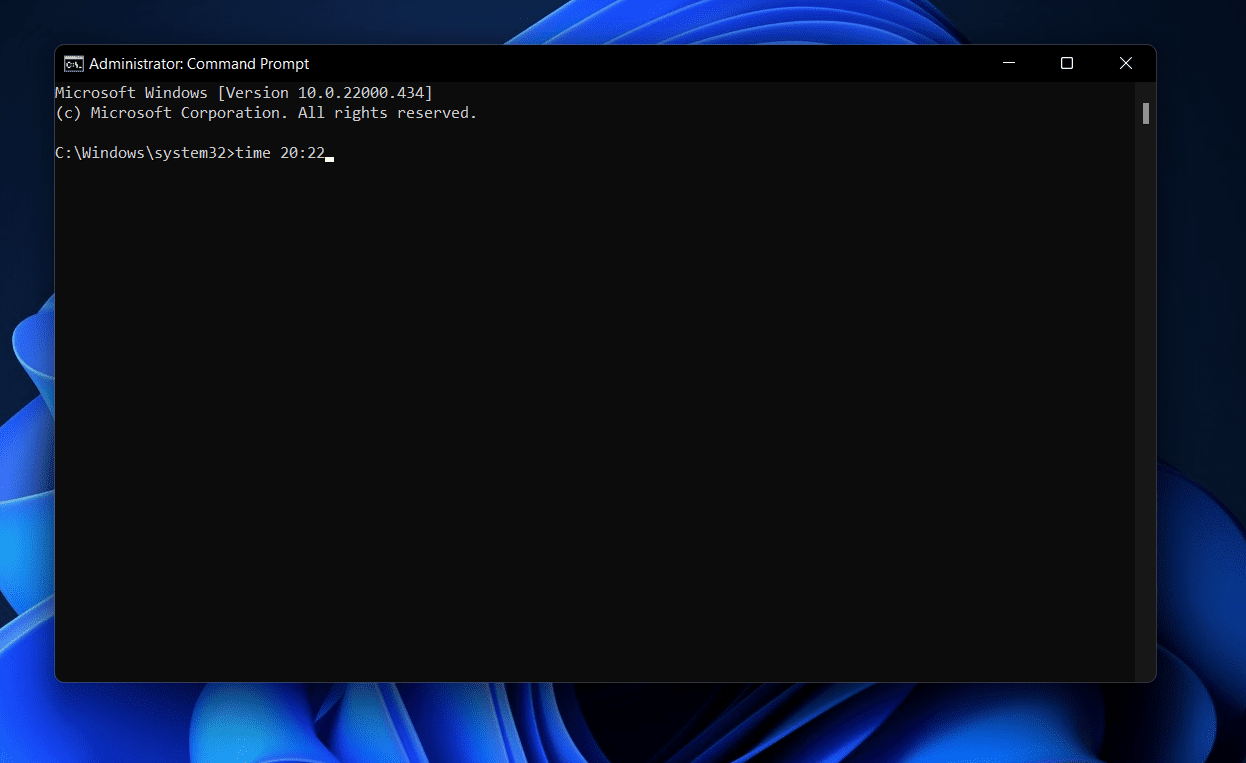Select the word Corporation in the copyright line
1246x763 pixels.
point(232,112)
